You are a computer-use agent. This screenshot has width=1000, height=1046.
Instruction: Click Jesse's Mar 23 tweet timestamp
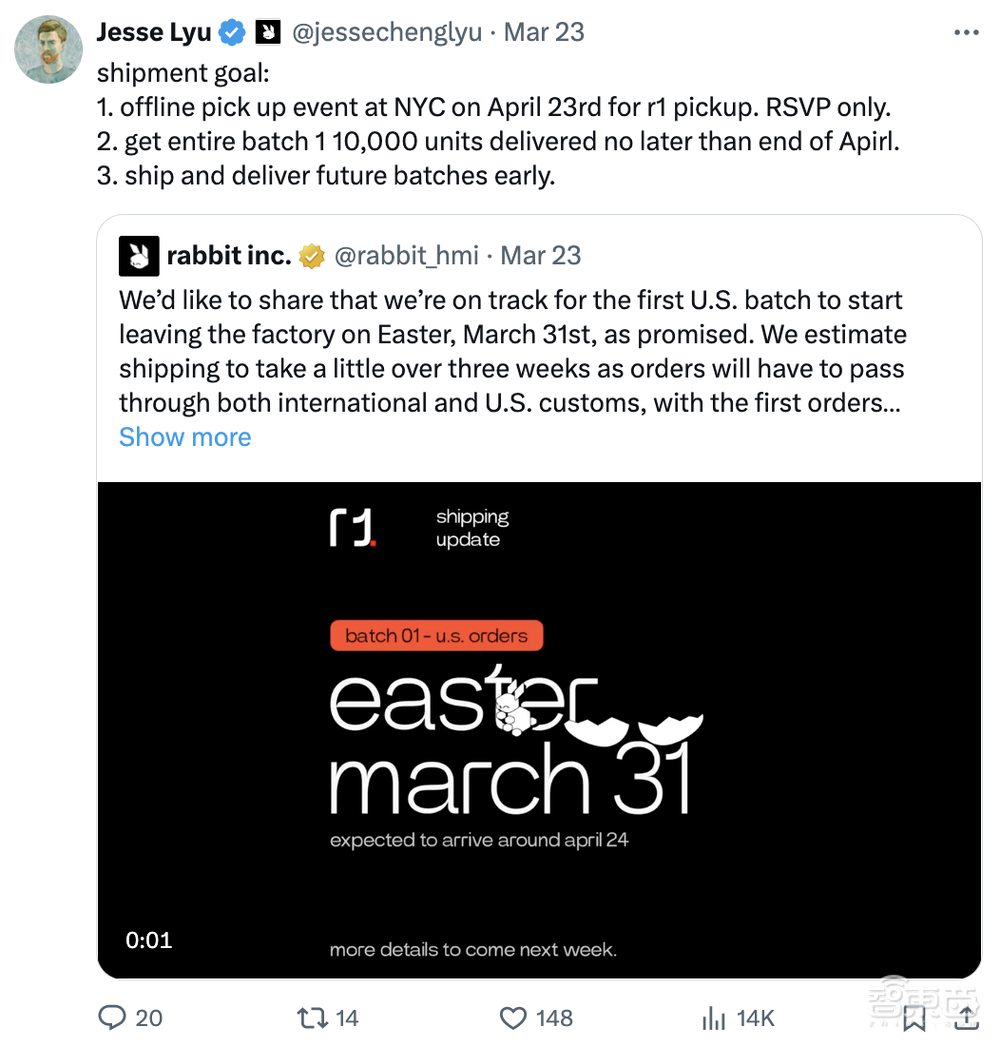pos(544,32)
